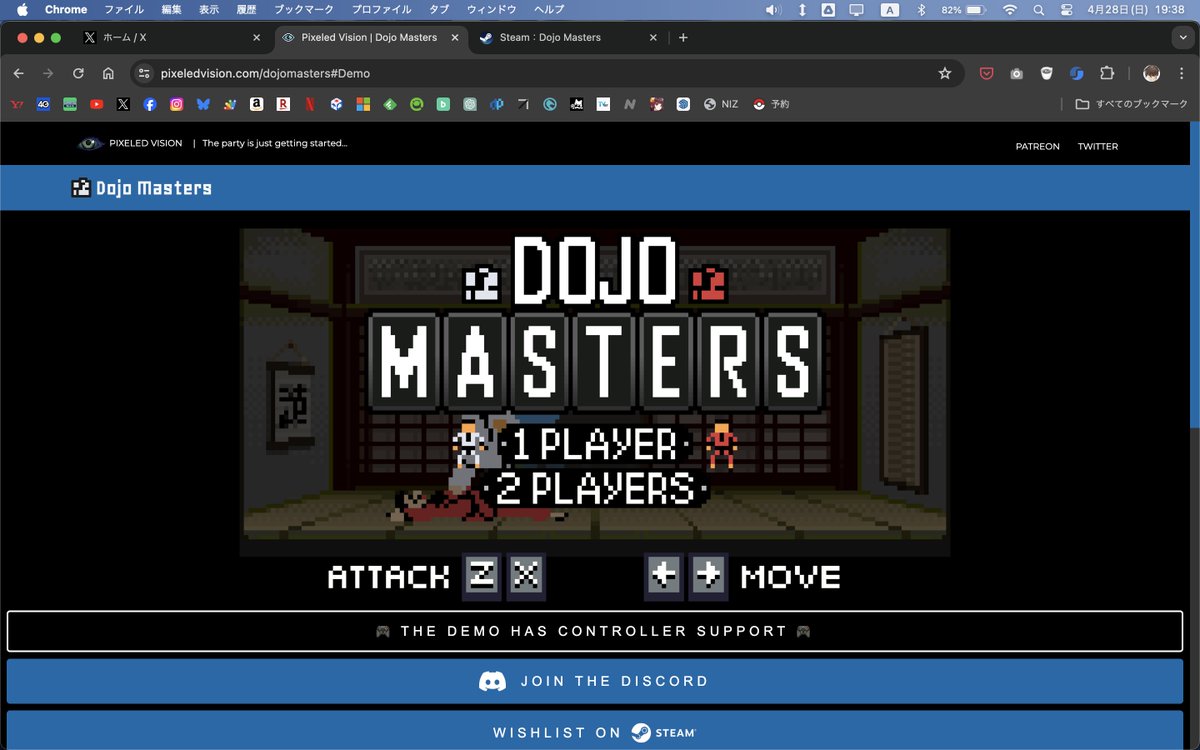Open the tab search chevron

click(1183, 37)
